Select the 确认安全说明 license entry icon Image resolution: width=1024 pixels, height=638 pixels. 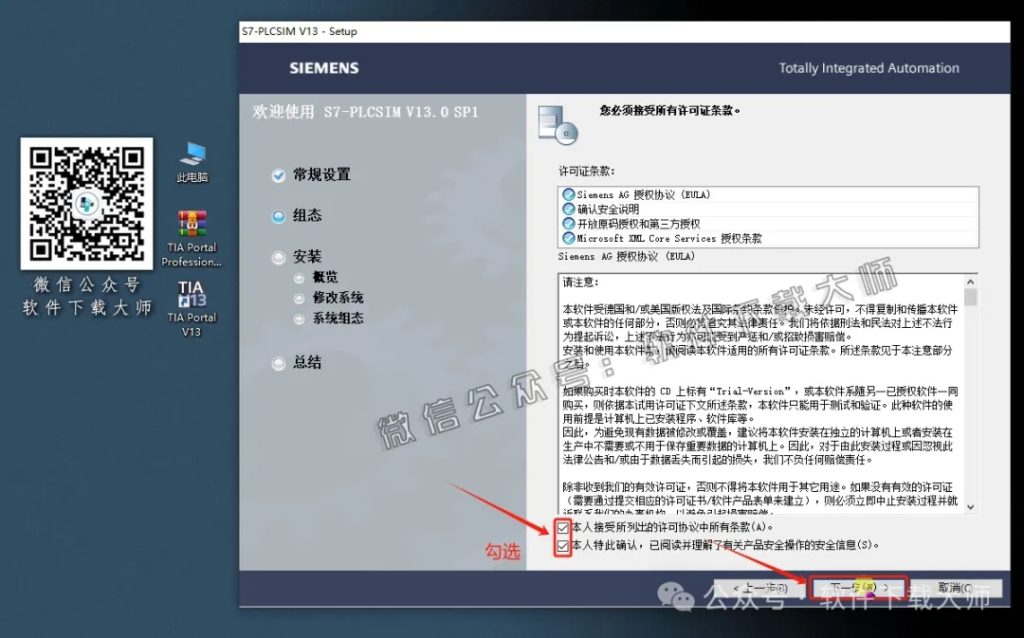[572, 207]
